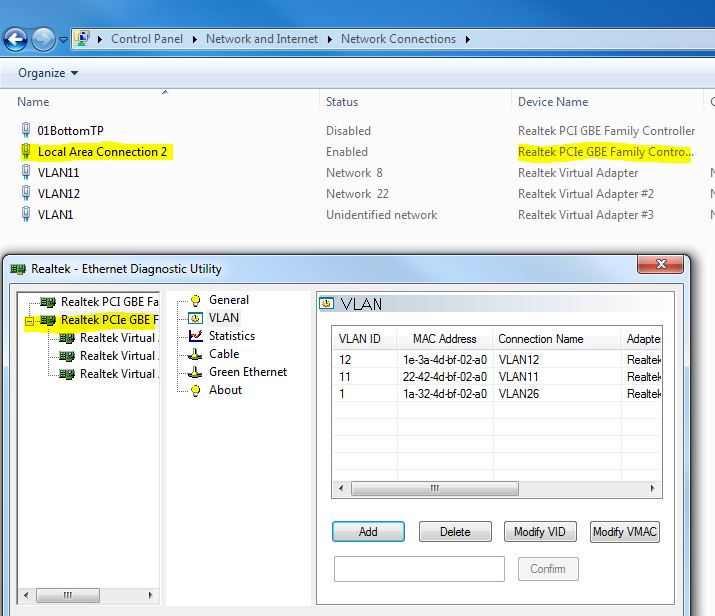Open the About page
The height and width of the screenshot is (616, 715).
pos(225,390)
